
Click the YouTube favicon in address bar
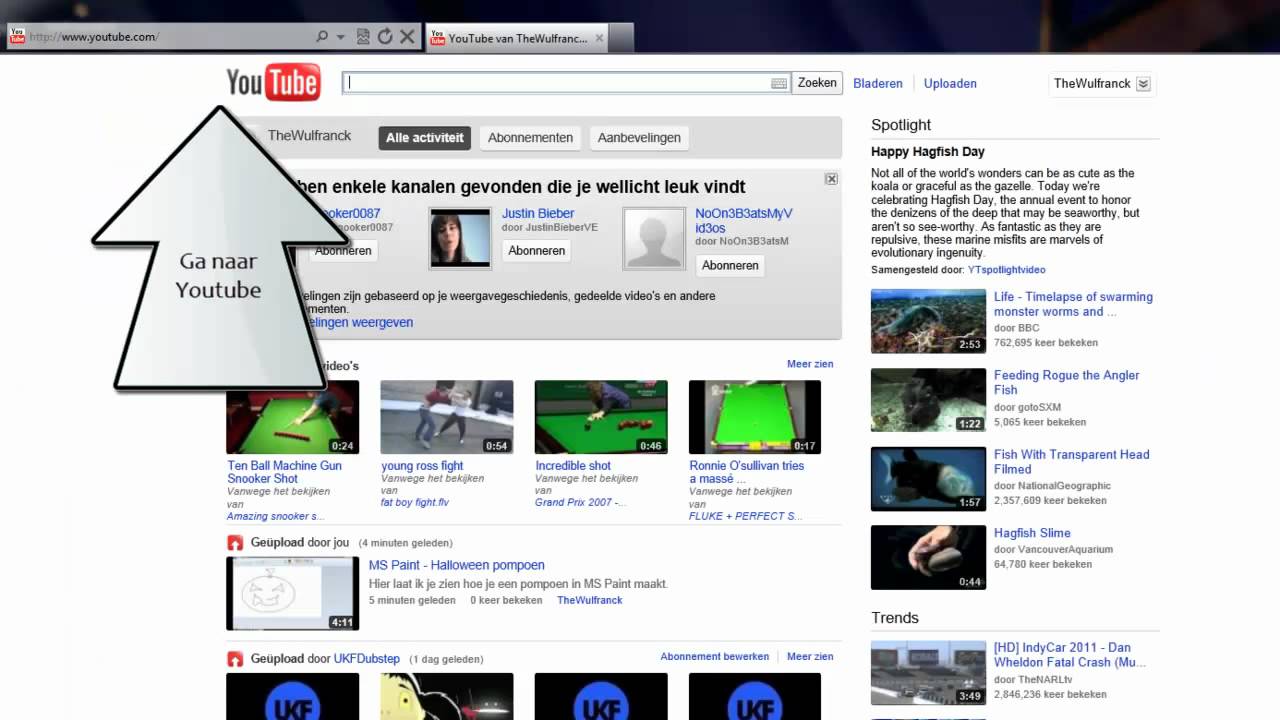[17, 37]
